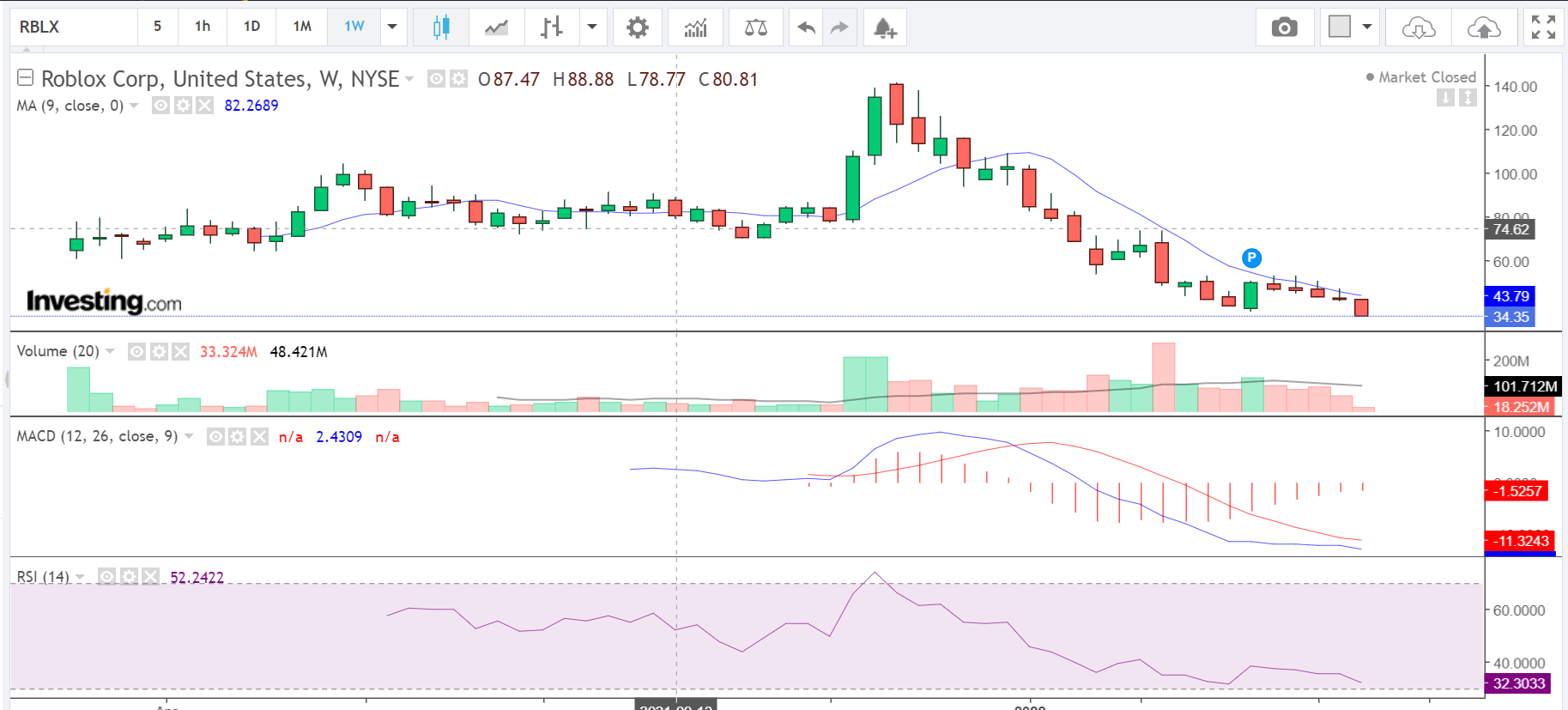Select the 1h interval
The image size is (1568, 710).
pyautogui.click(x=203, y=27)
